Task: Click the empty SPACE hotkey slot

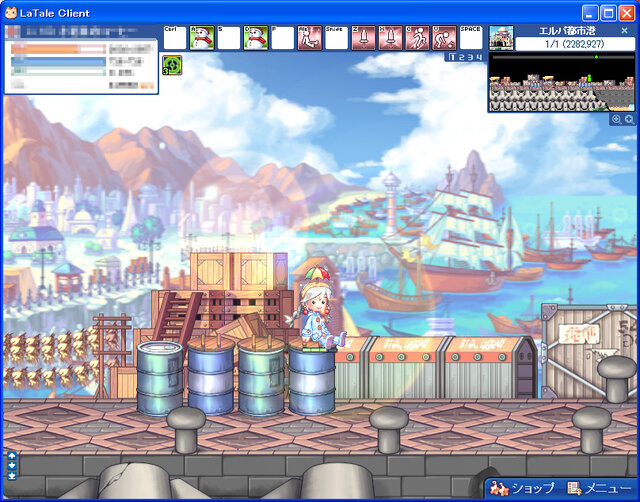Action: 471,38
